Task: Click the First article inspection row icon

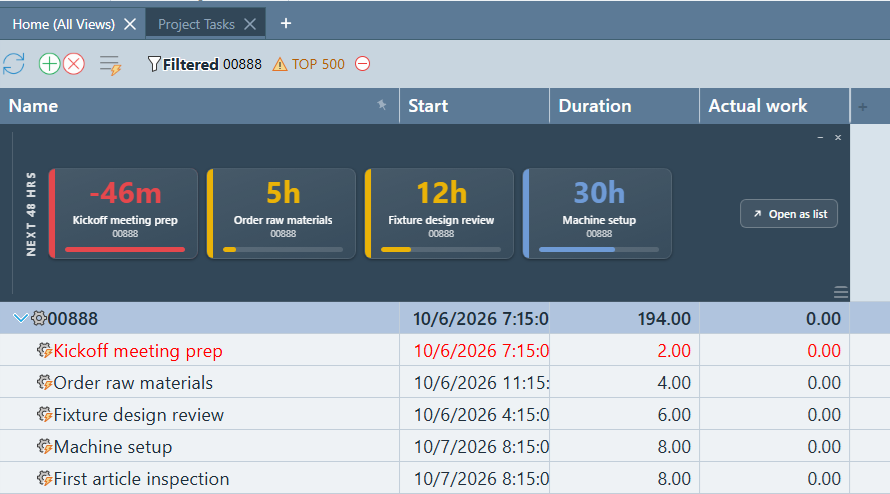Action: tap(44, 478)
